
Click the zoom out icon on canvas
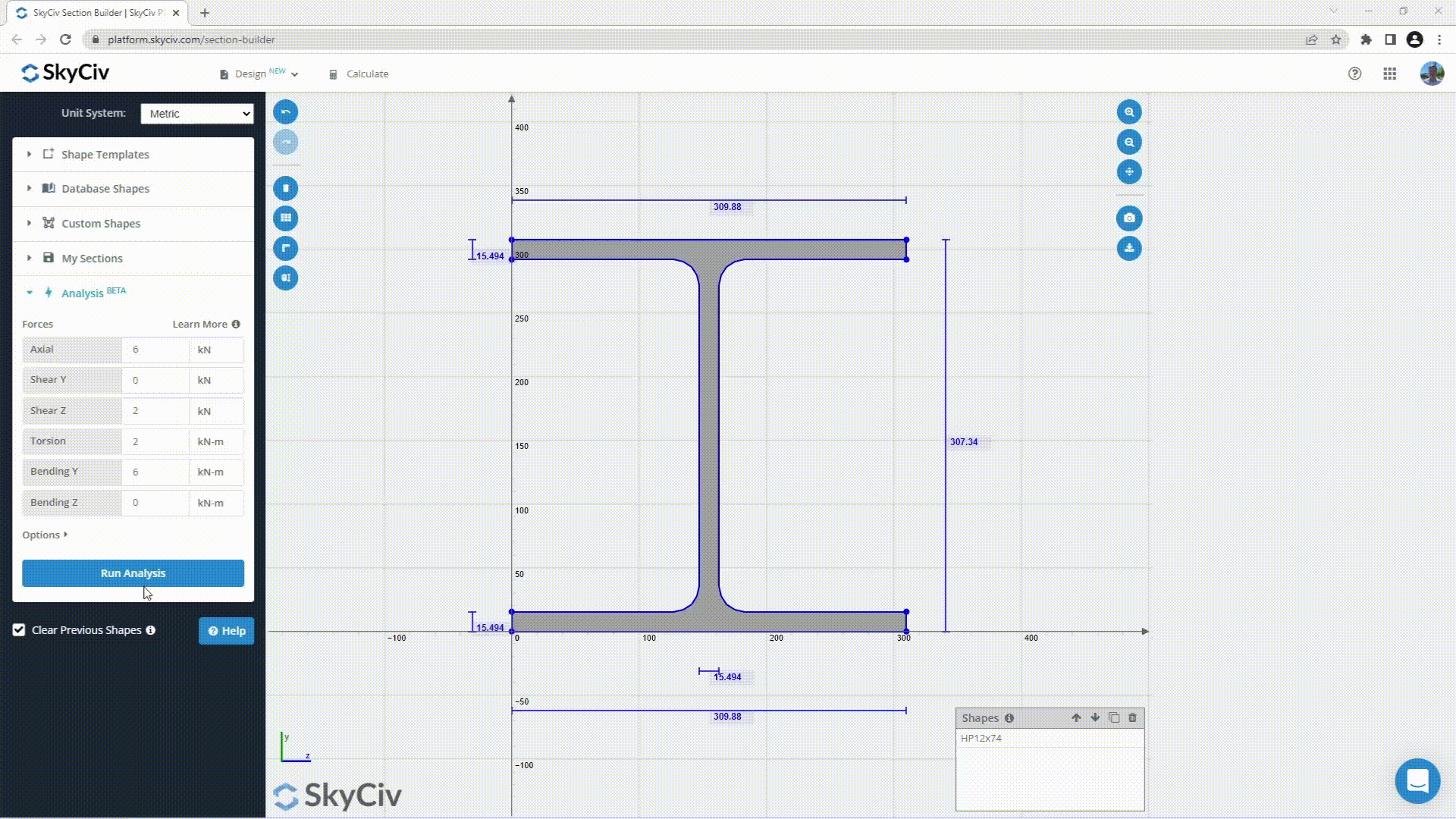[1128, 141]
